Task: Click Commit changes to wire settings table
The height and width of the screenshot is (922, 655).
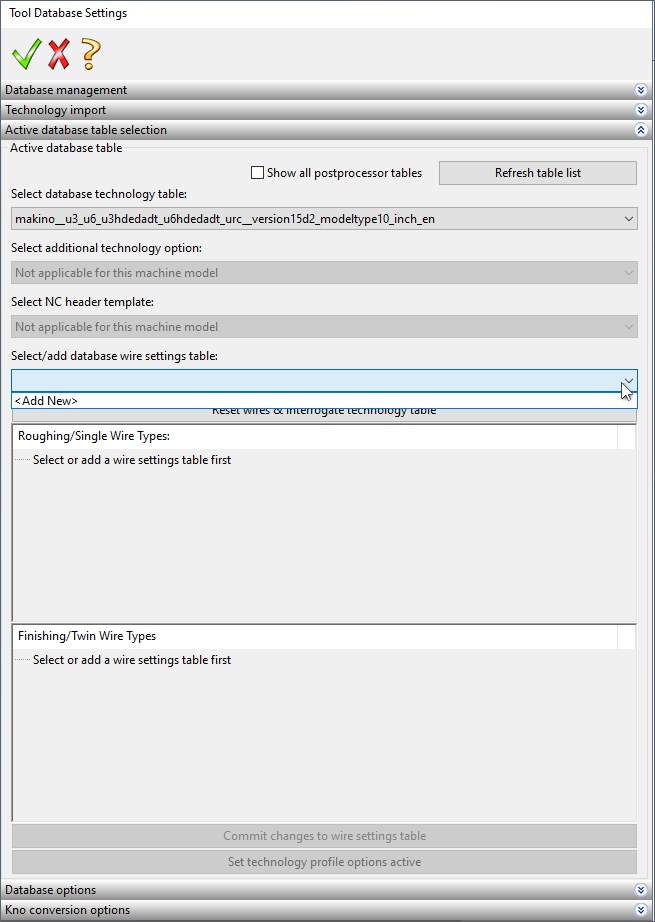Action: coord(324,836)
